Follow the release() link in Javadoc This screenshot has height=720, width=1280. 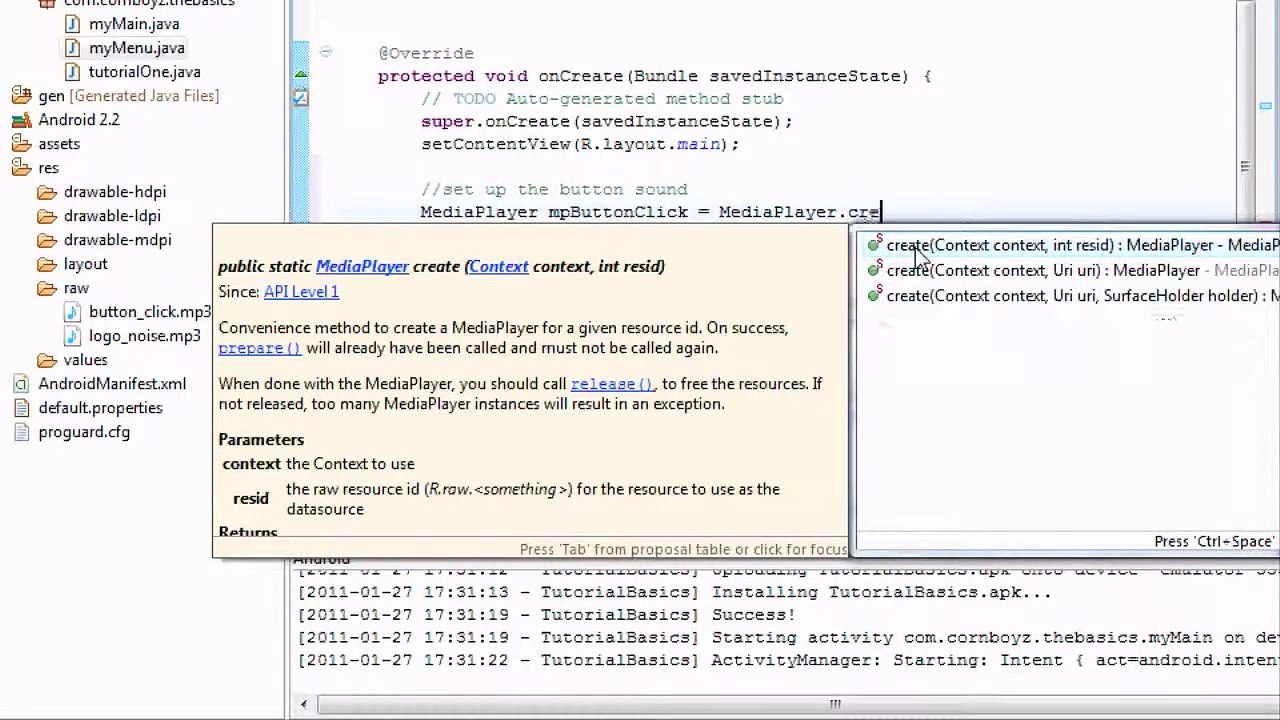(x=612, y=384)
